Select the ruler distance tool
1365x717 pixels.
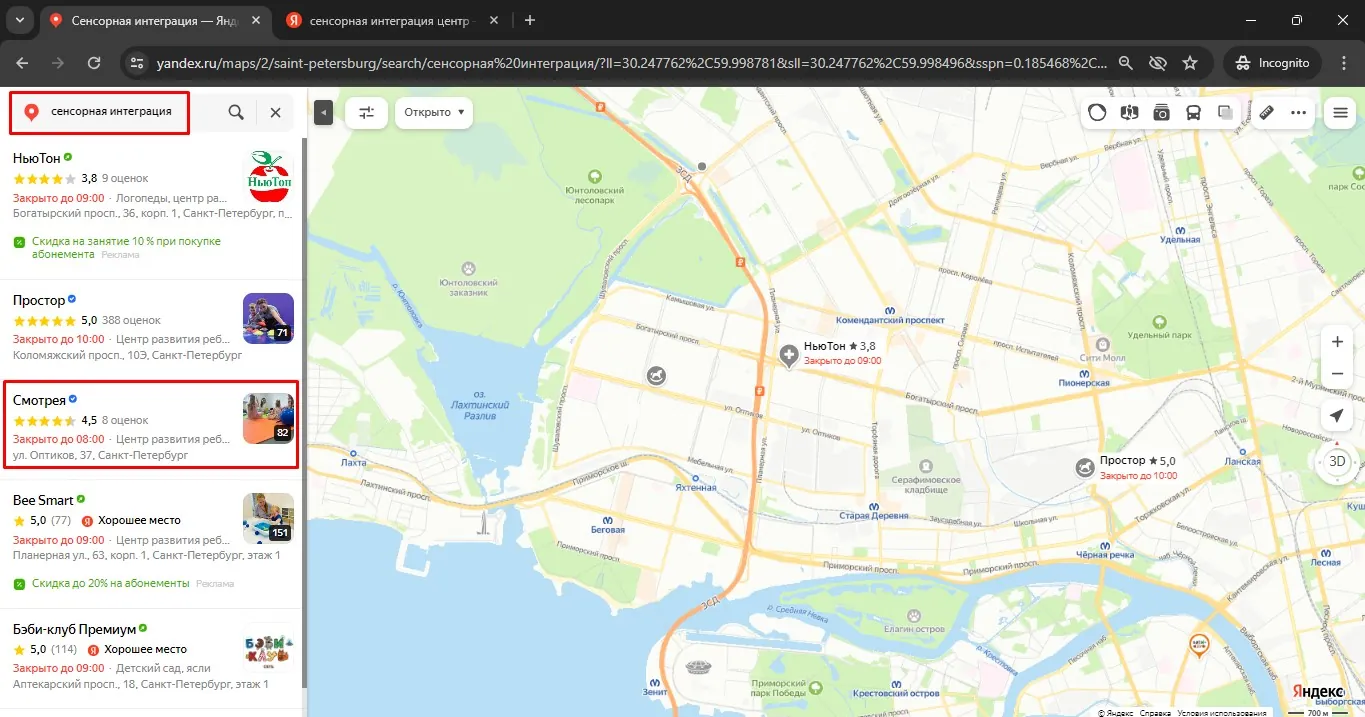(1266, 113)
